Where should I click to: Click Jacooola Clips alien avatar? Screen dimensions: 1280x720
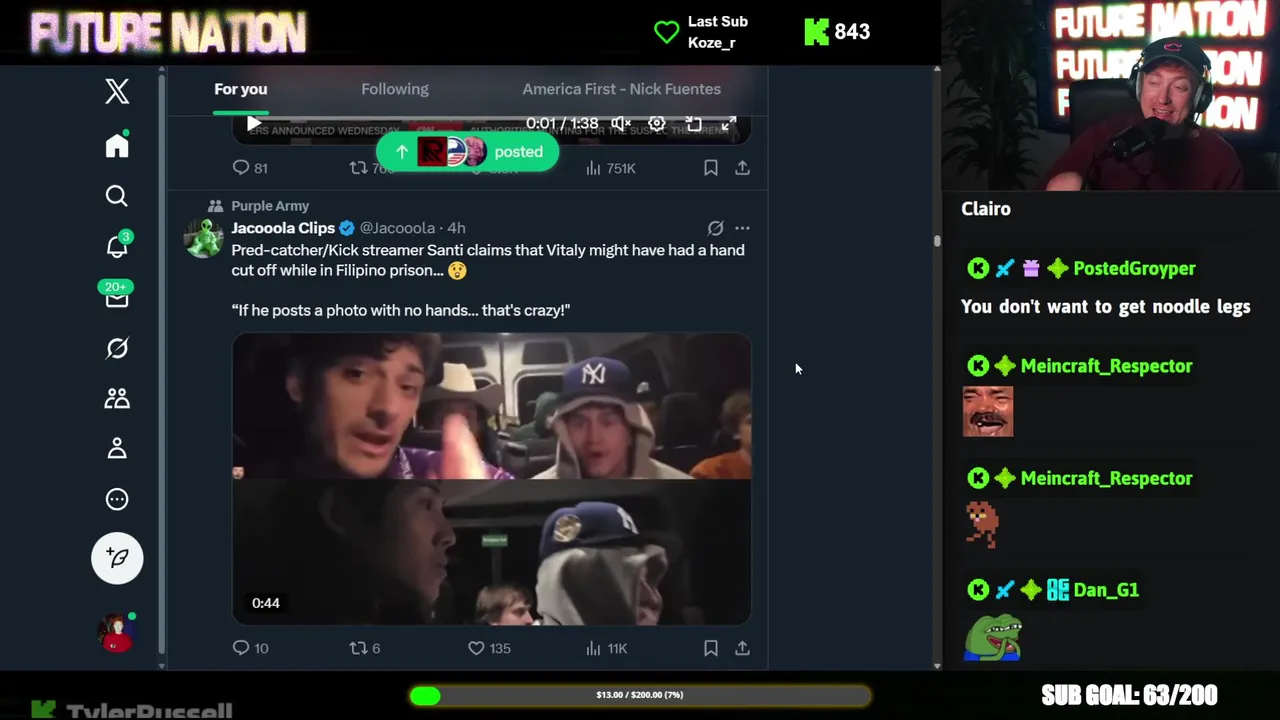tap(204, 238)
